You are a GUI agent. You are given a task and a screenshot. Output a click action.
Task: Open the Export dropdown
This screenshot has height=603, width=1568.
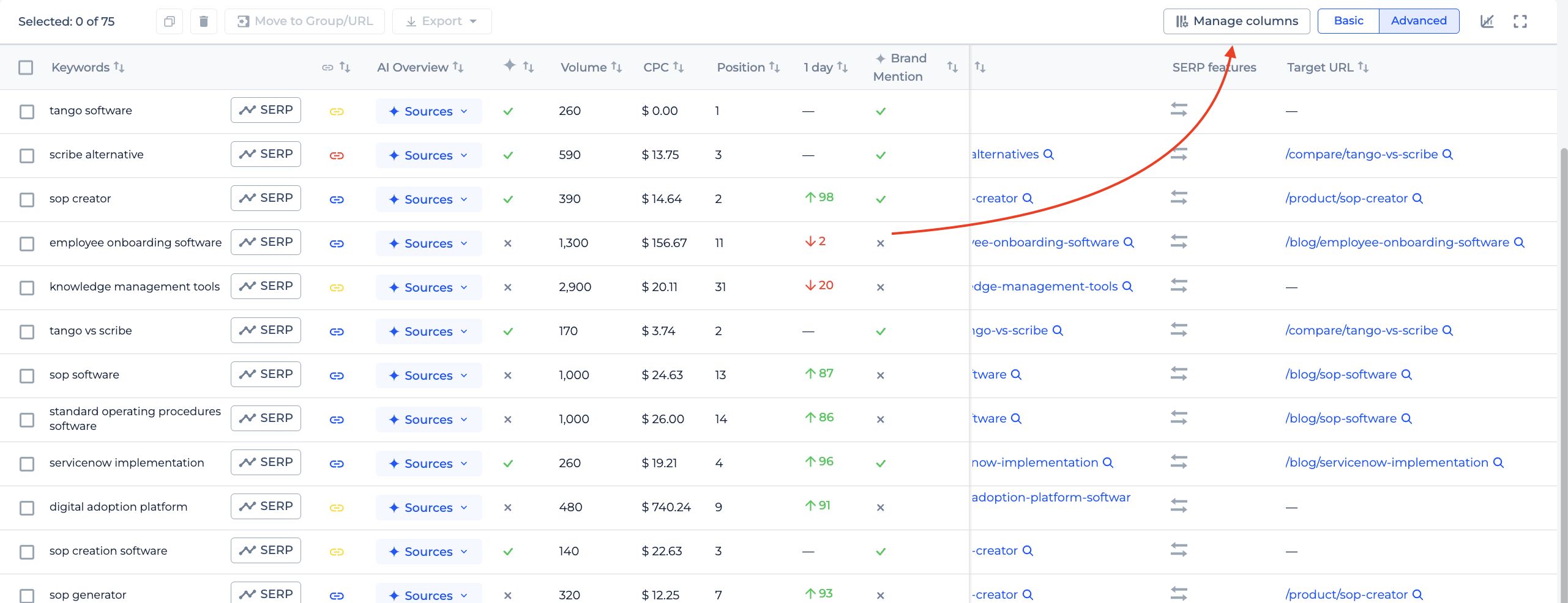pos(442,21)
